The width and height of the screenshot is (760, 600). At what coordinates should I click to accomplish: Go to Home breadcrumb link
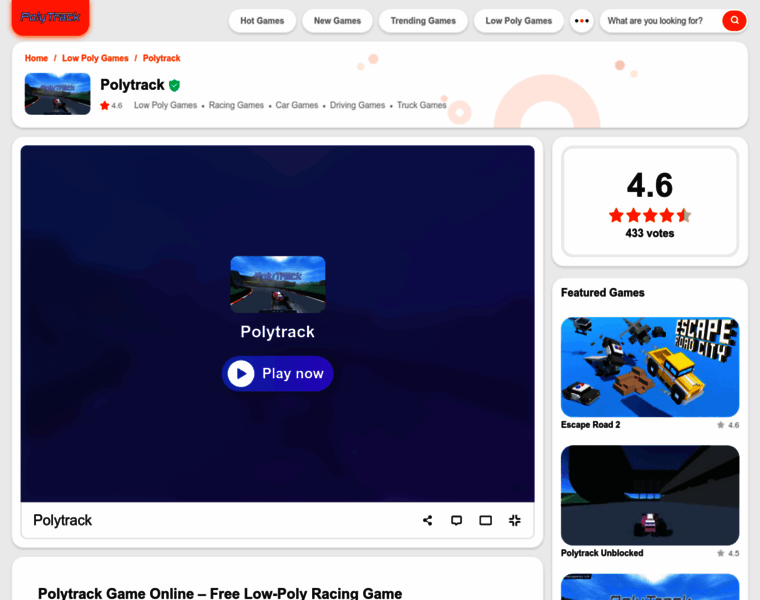tap(36, 58)
